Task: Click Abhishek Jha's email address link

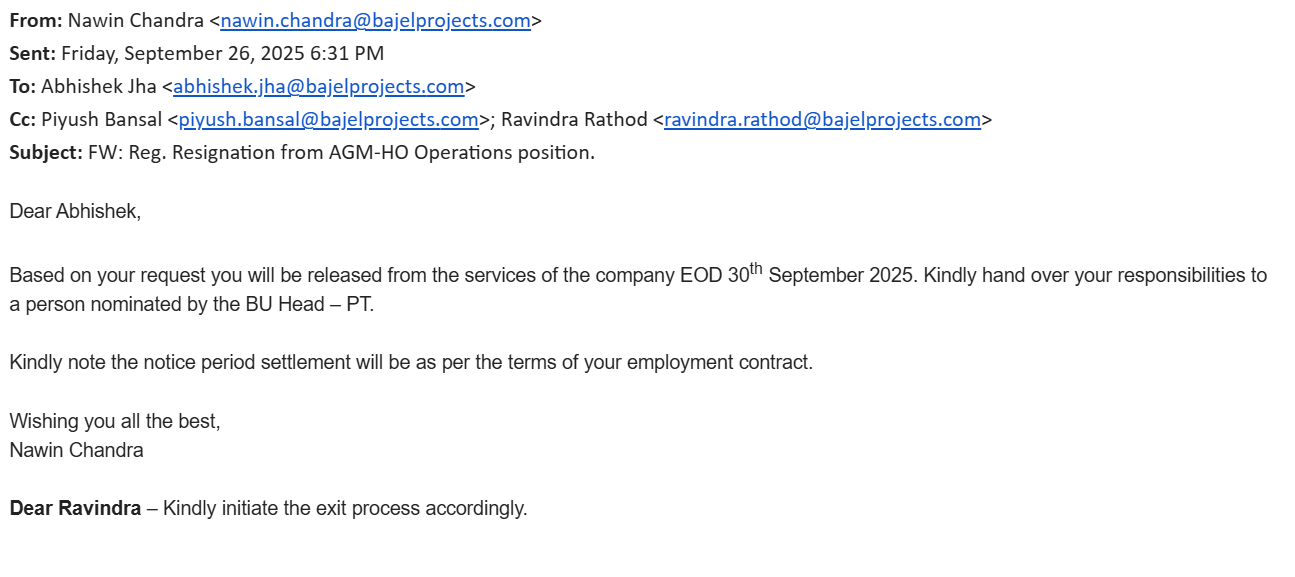Action: 318,86
